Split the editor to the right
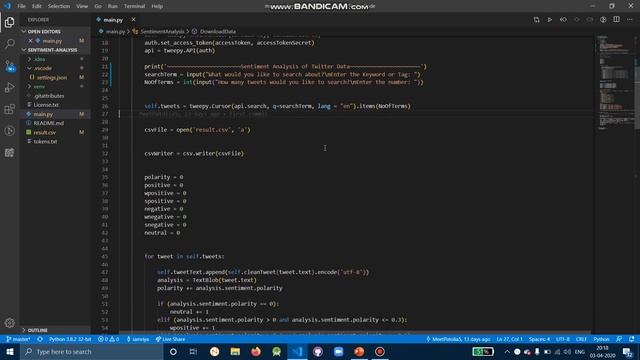The width and height of the screenshot is (640, 360). 617,20
